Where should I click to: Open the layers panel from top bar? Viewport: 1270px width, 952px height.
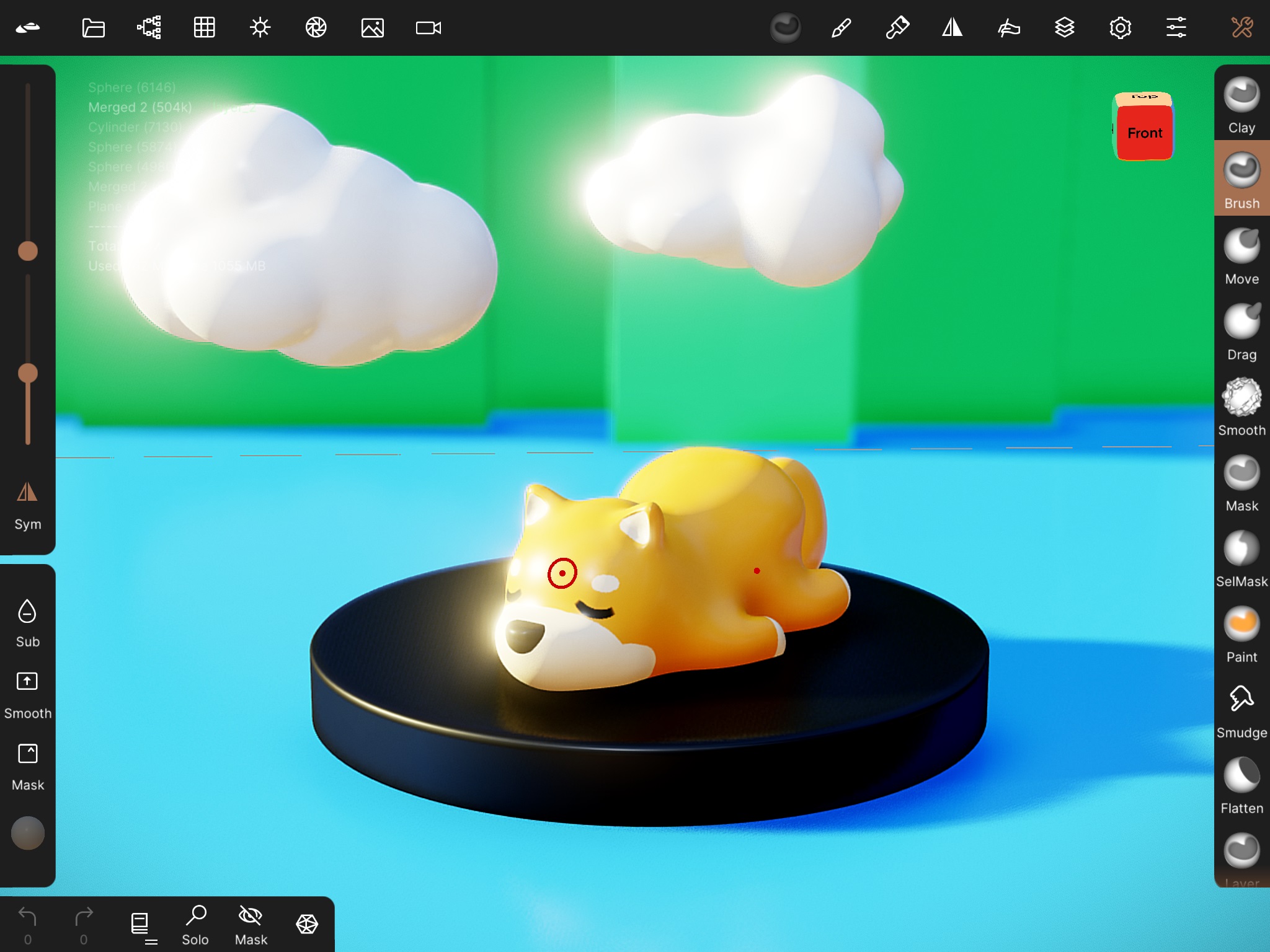(x=1065, y=27)
